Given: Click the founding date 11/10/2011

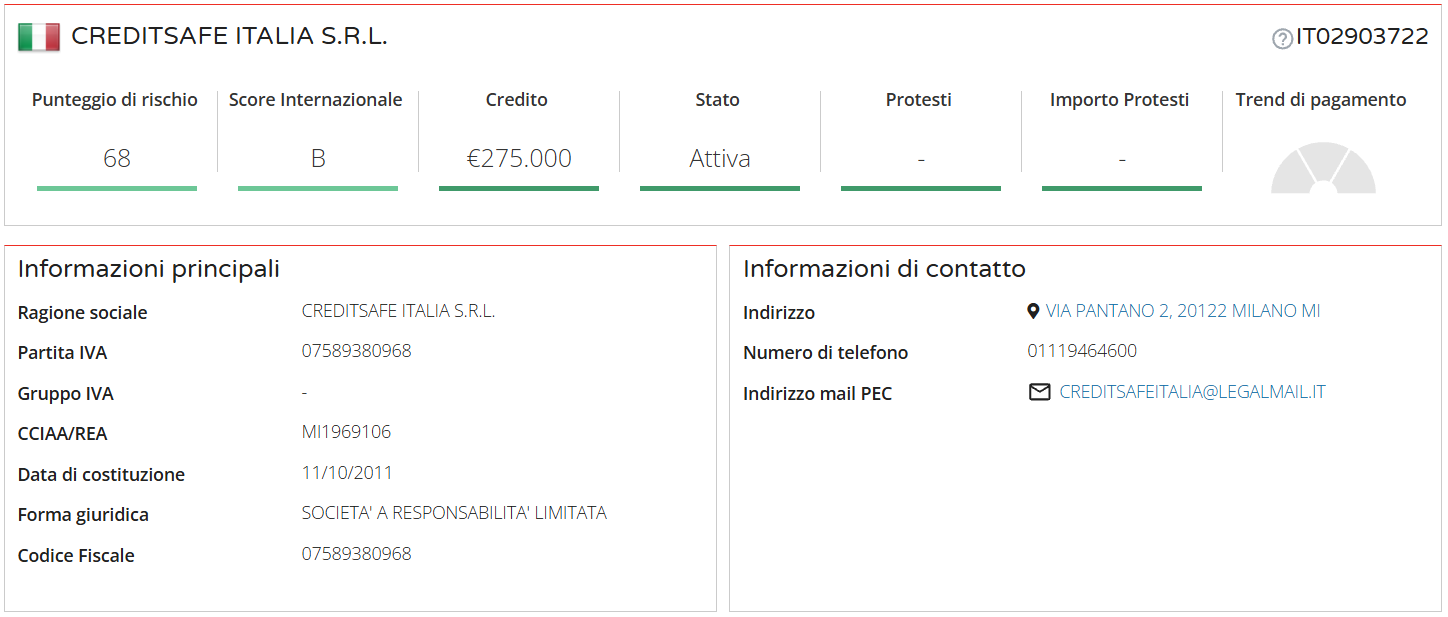Looking at the screenshot, I should click(347, 472).
